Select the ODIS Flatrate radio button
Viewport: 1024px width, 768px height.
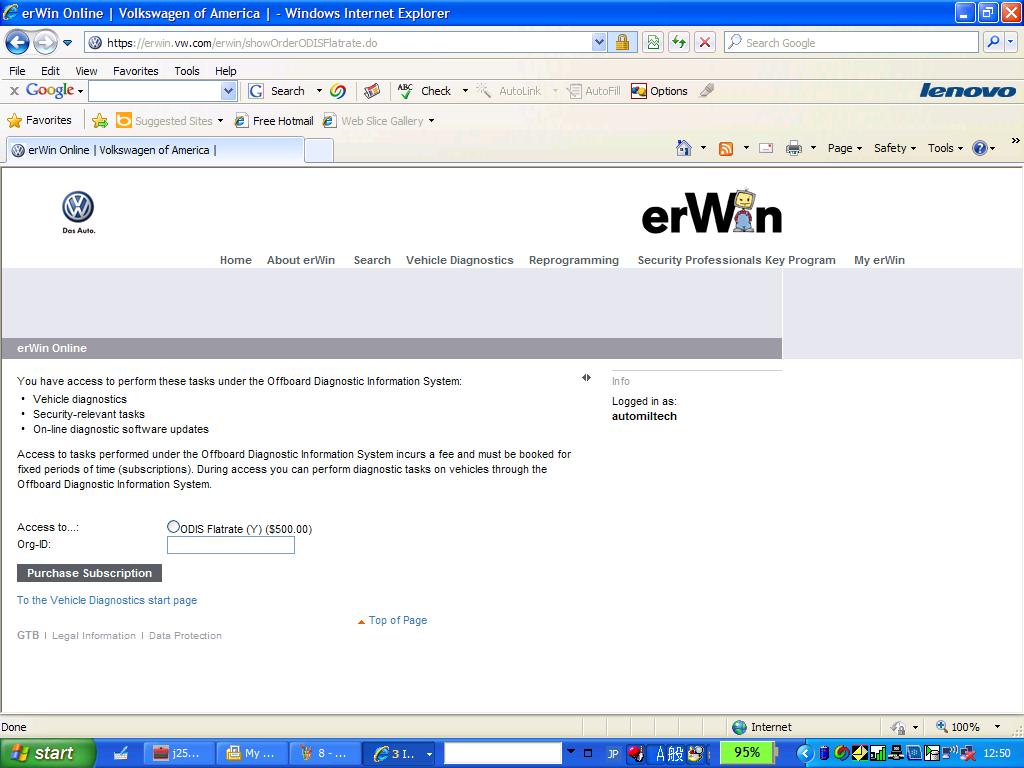[x=173, y=526]
